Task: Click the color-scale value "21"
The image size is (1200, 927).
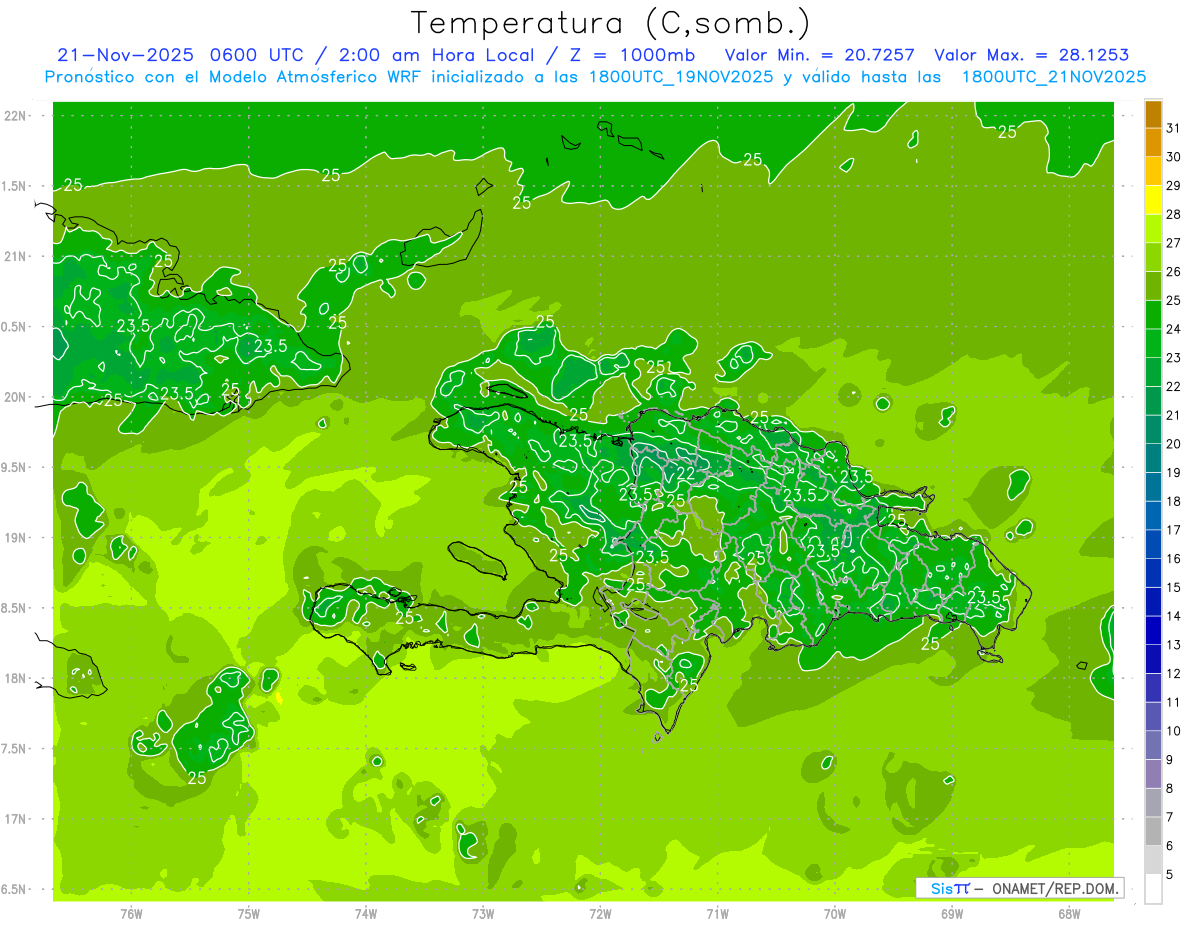Action: (1174, 415)
